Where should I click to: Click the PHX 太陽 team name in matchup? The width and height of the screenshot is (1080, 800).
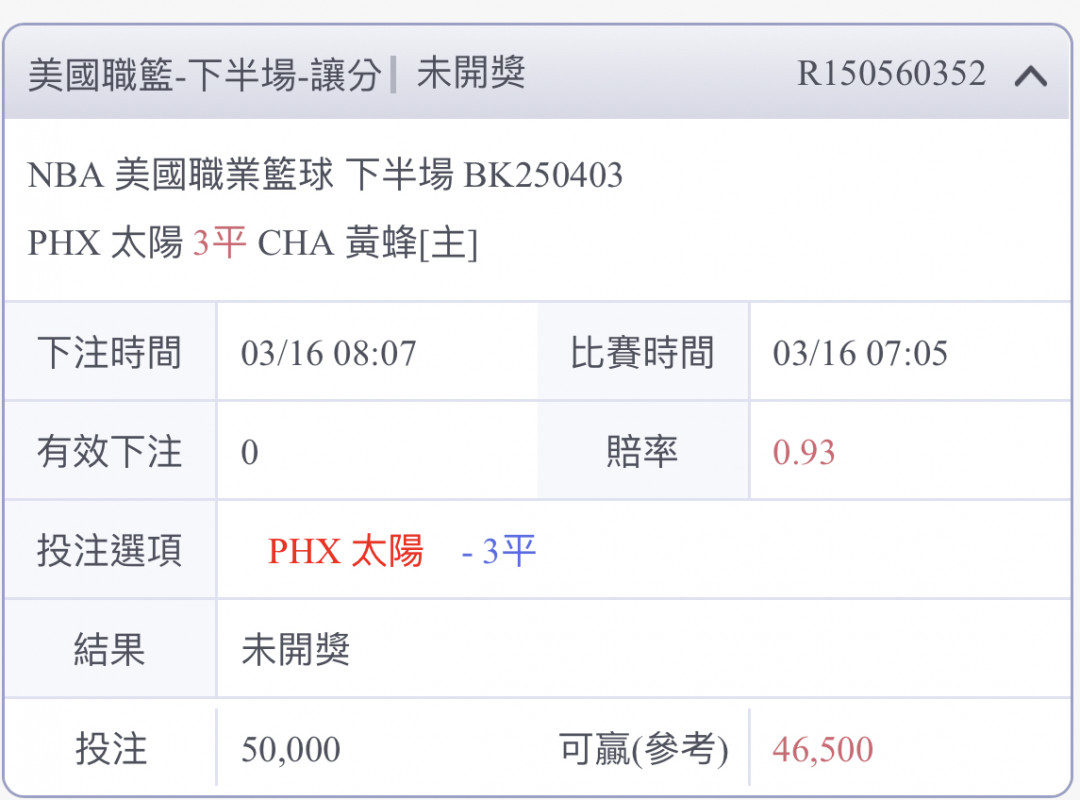[x=105, y=243]
